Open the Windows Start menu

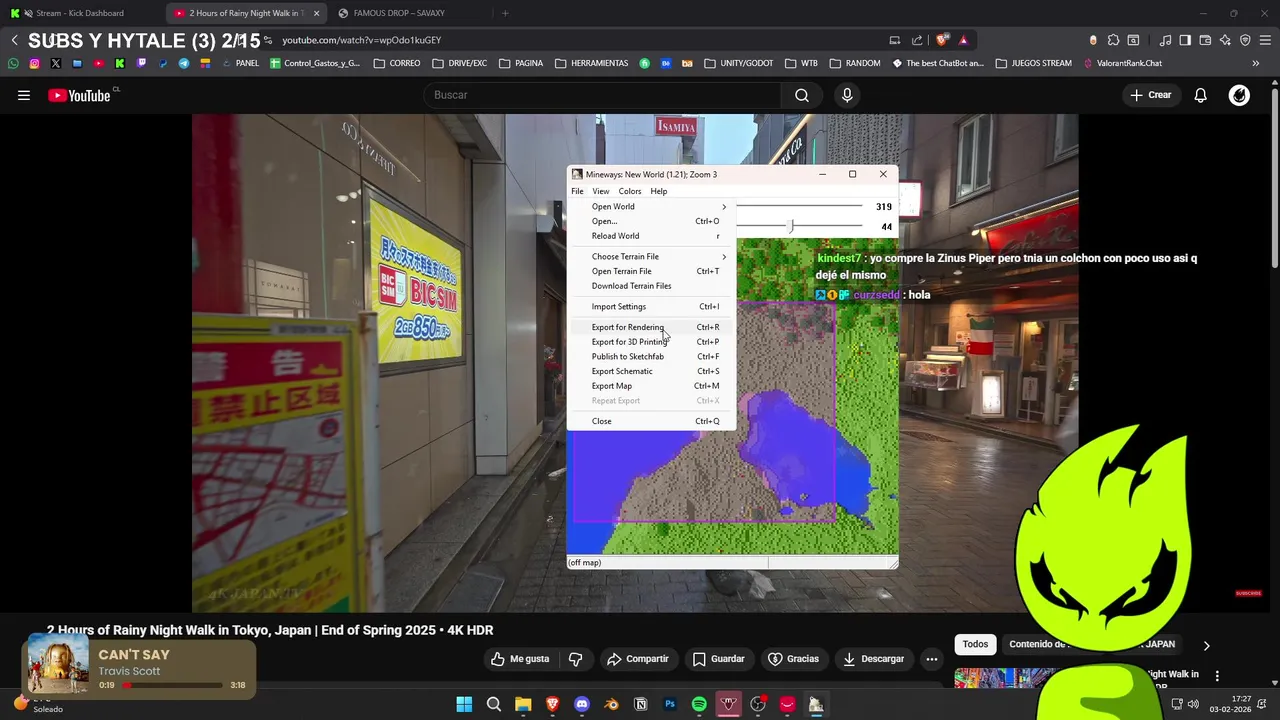464,705
